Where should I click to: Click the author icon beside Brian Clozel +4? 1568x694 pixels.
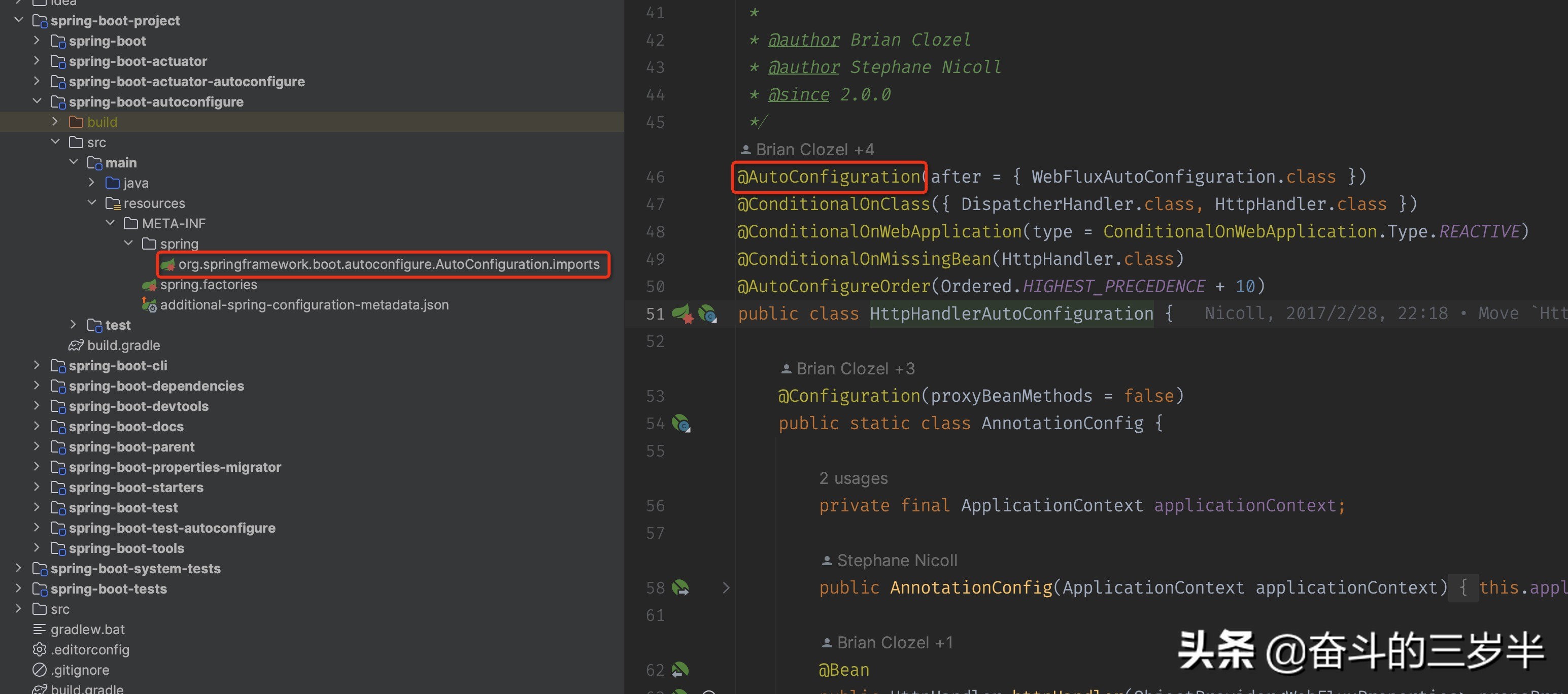(x=745, y=150)
